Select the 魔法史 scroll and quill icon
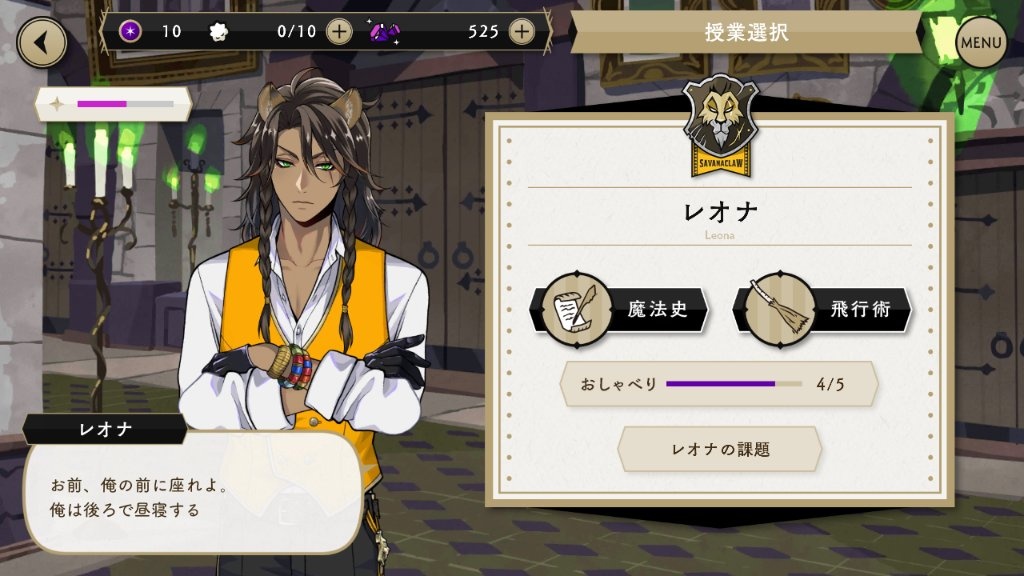 (576, 310)
